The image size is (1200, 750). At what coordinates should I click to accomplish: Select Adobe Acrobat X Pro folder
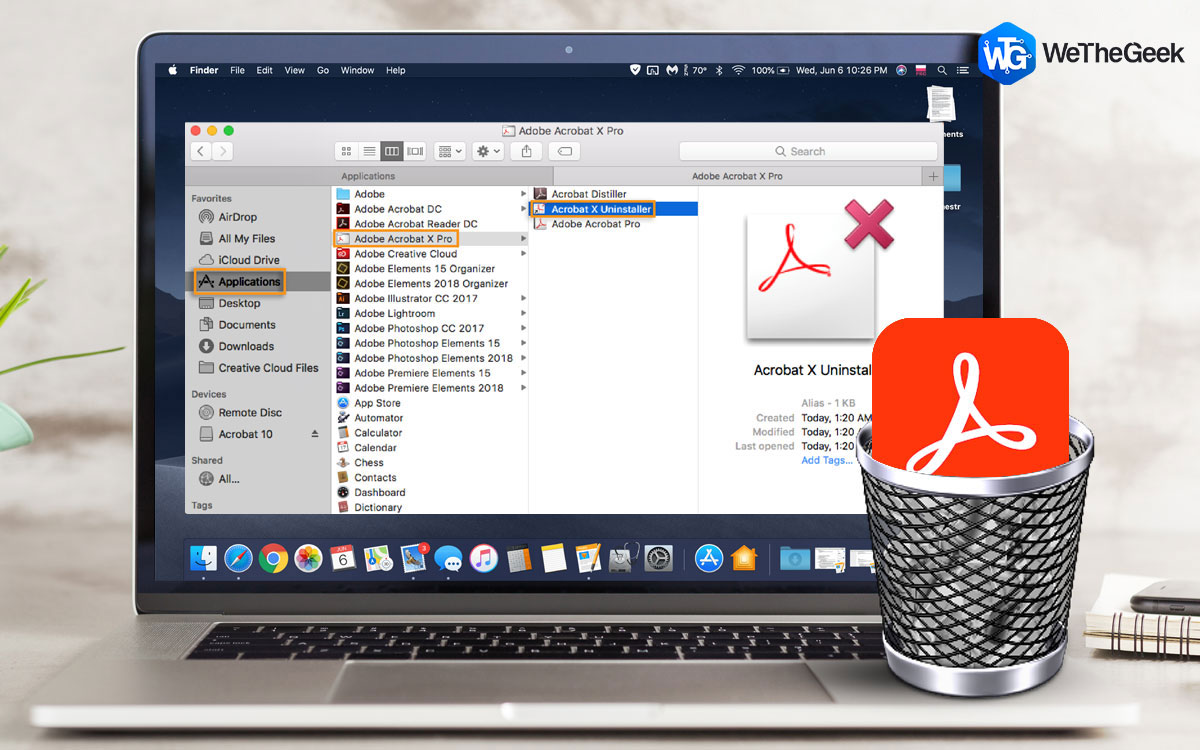(430, 239)
